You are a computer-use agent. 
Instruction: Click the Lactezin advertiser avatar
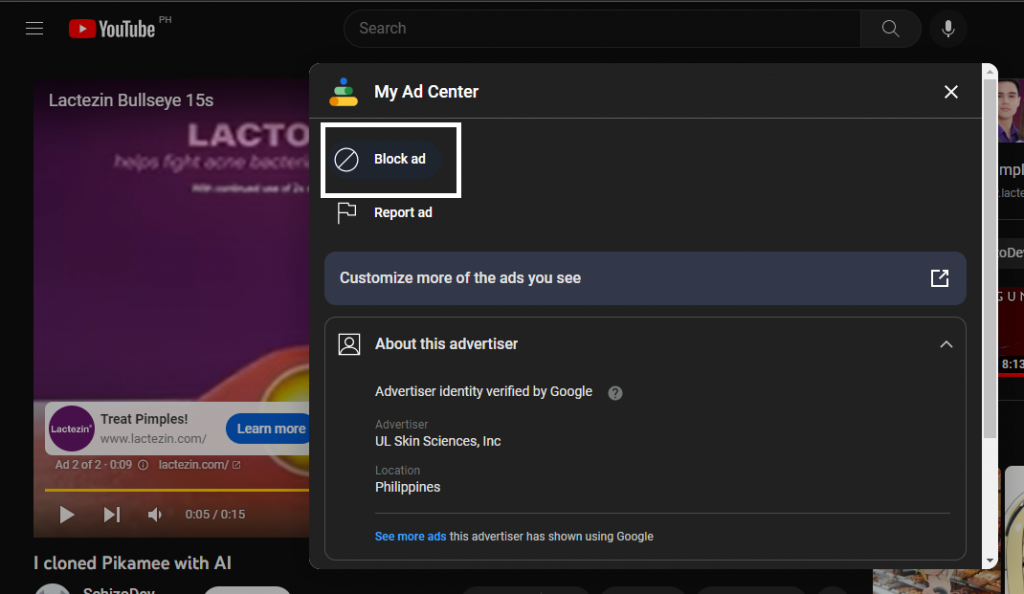click(x=71, y=429)
